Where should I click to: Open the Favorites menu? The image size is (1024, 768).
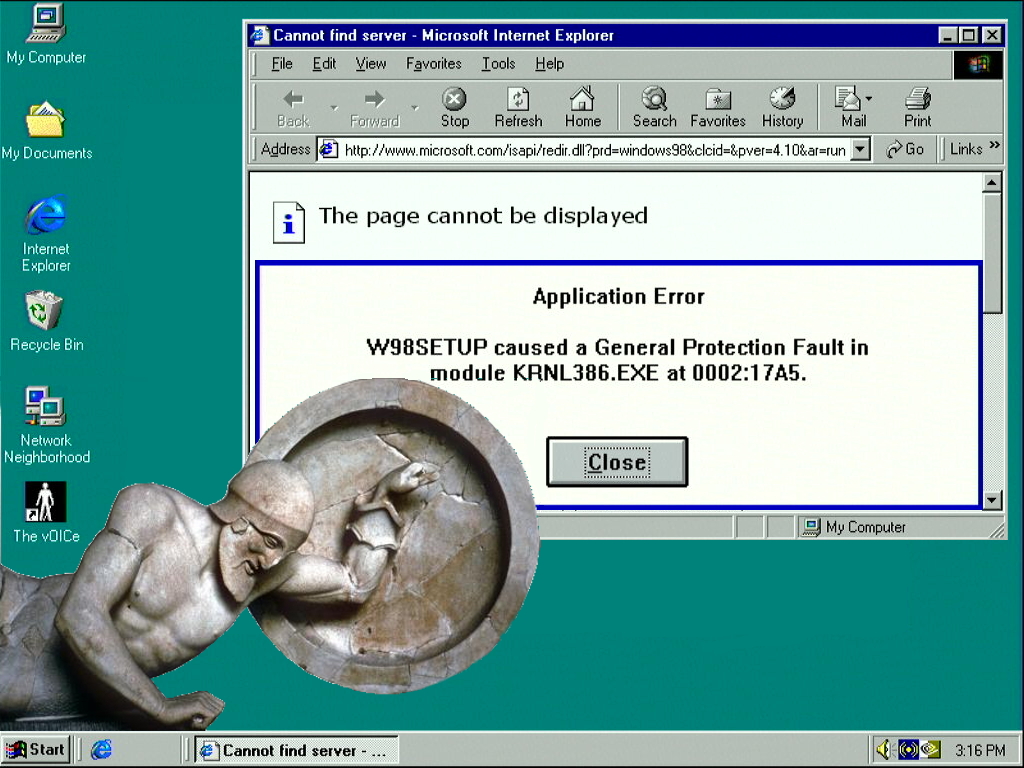click(433, 64)
